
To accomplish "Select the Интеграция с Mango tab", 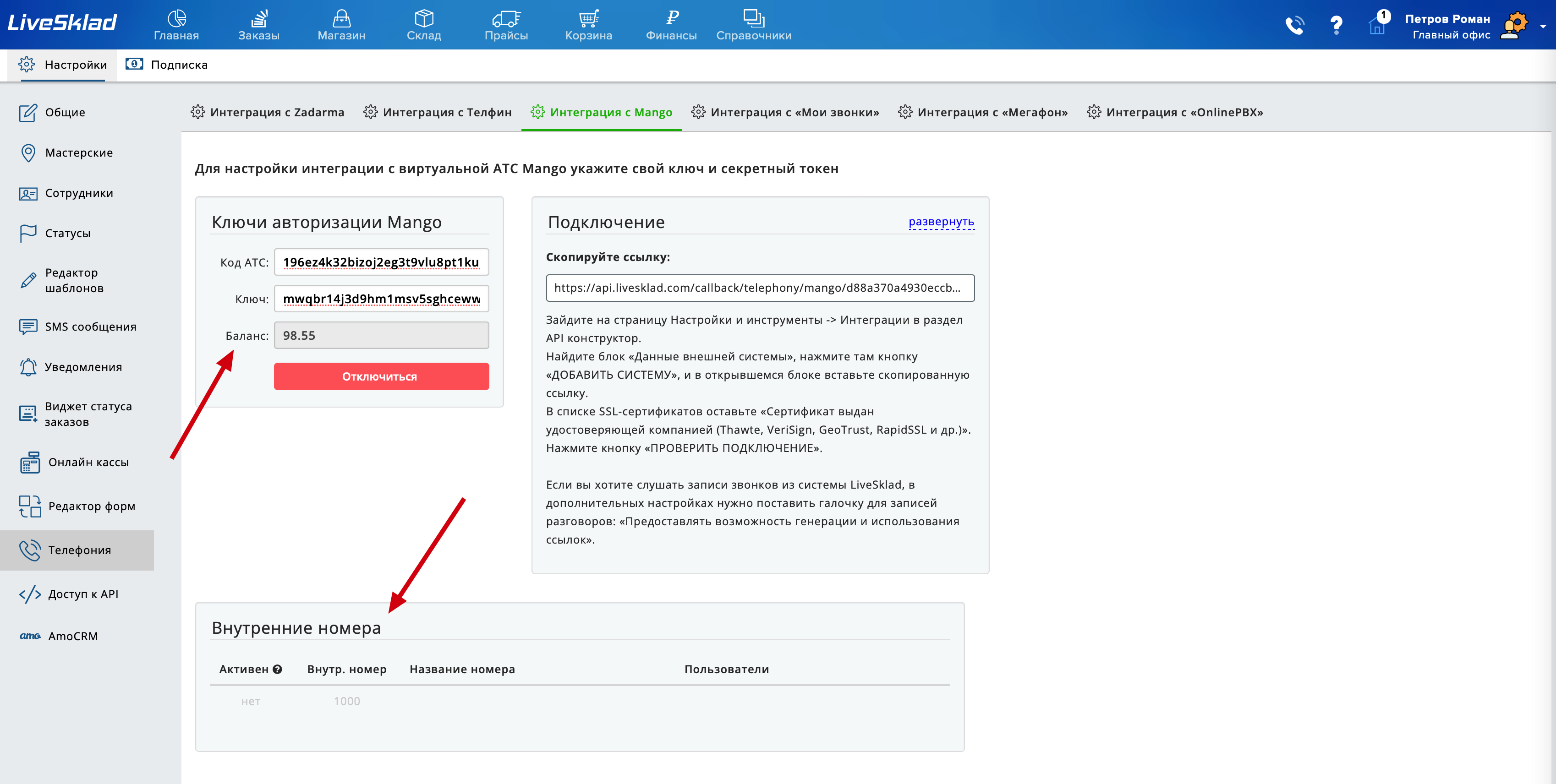I will click(x=602, y=112).
